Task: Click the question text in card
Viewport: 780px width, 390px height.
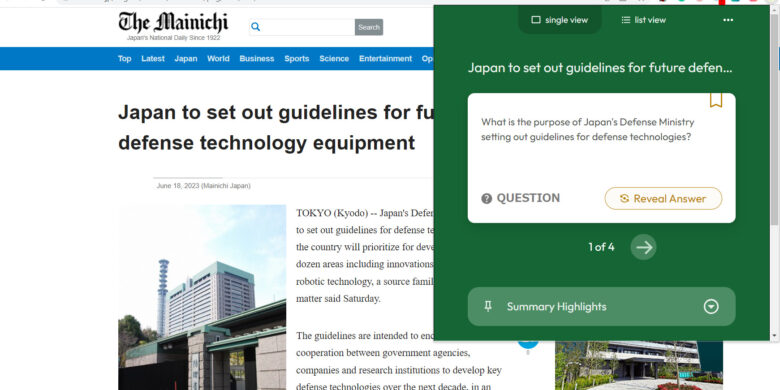Action: pos(587,129)
